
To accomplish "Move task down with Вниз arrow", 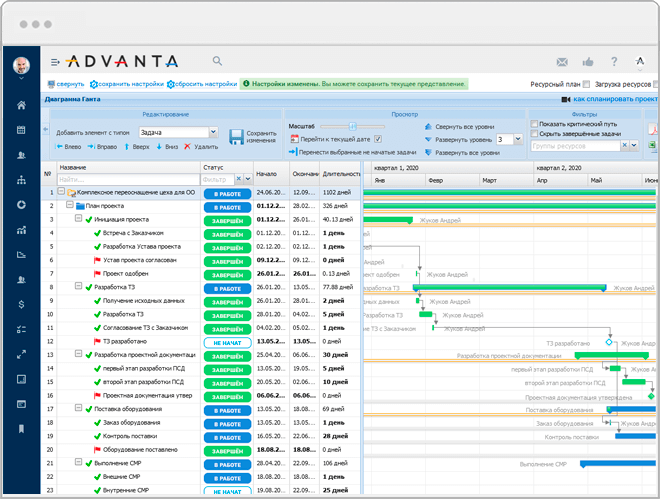I will [168, 146].
